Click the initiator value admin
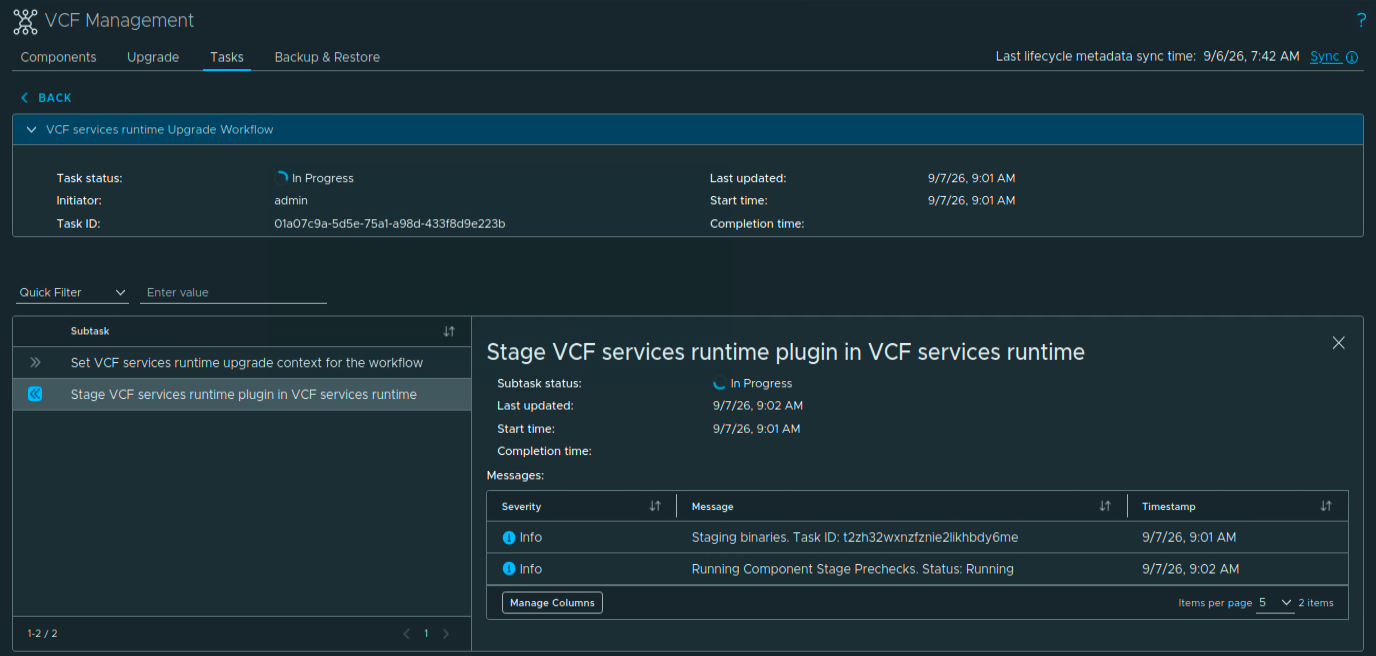 (291, 201)
